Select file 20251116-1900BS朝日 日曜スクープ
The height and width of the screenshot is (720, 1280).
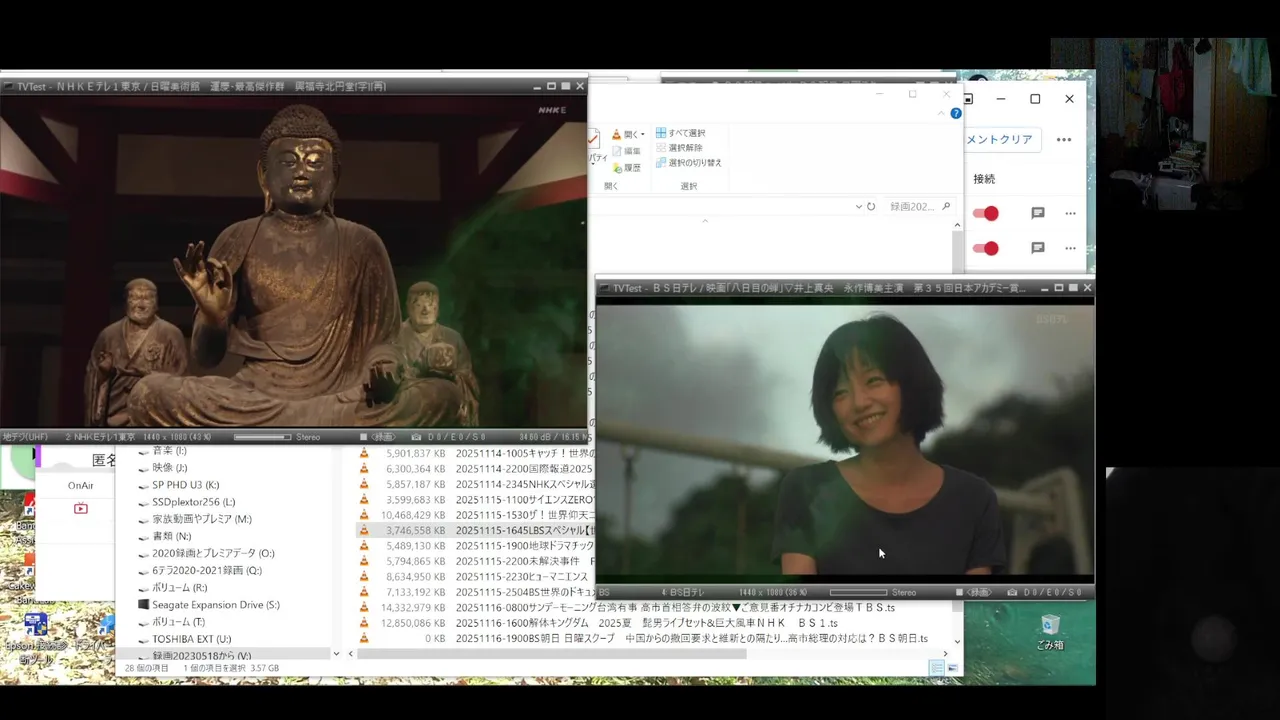click(x=691, y=638)
